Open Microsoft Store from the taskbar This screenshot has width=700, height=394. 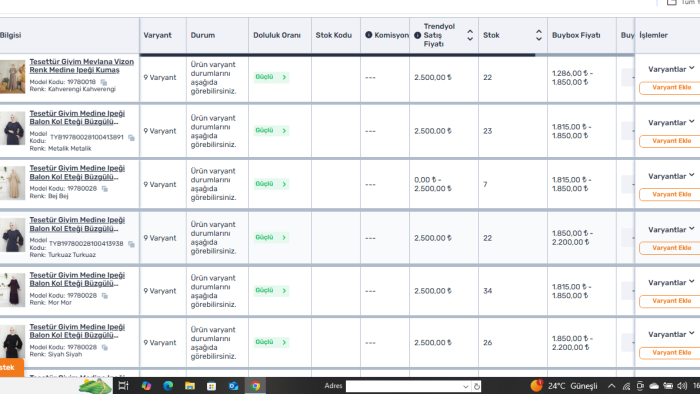pos(212,386)
